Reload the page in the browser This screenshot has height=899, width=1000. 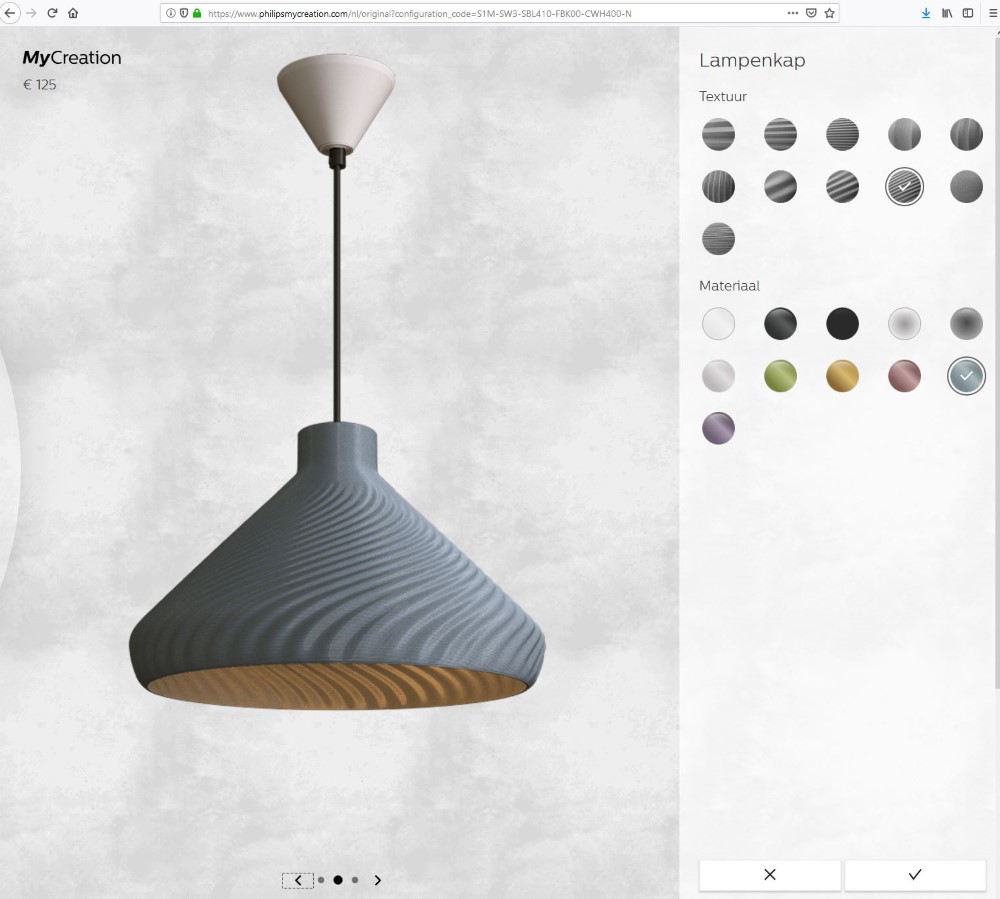point(52,13)
